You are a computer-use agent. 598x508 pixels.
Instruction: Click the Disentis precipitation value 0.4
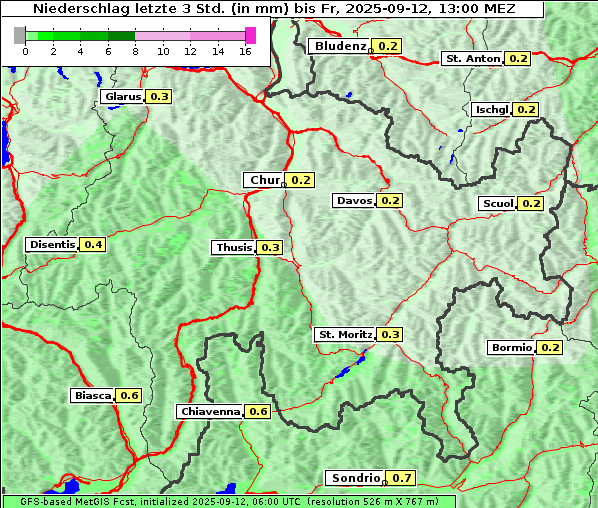click(93, 244)
